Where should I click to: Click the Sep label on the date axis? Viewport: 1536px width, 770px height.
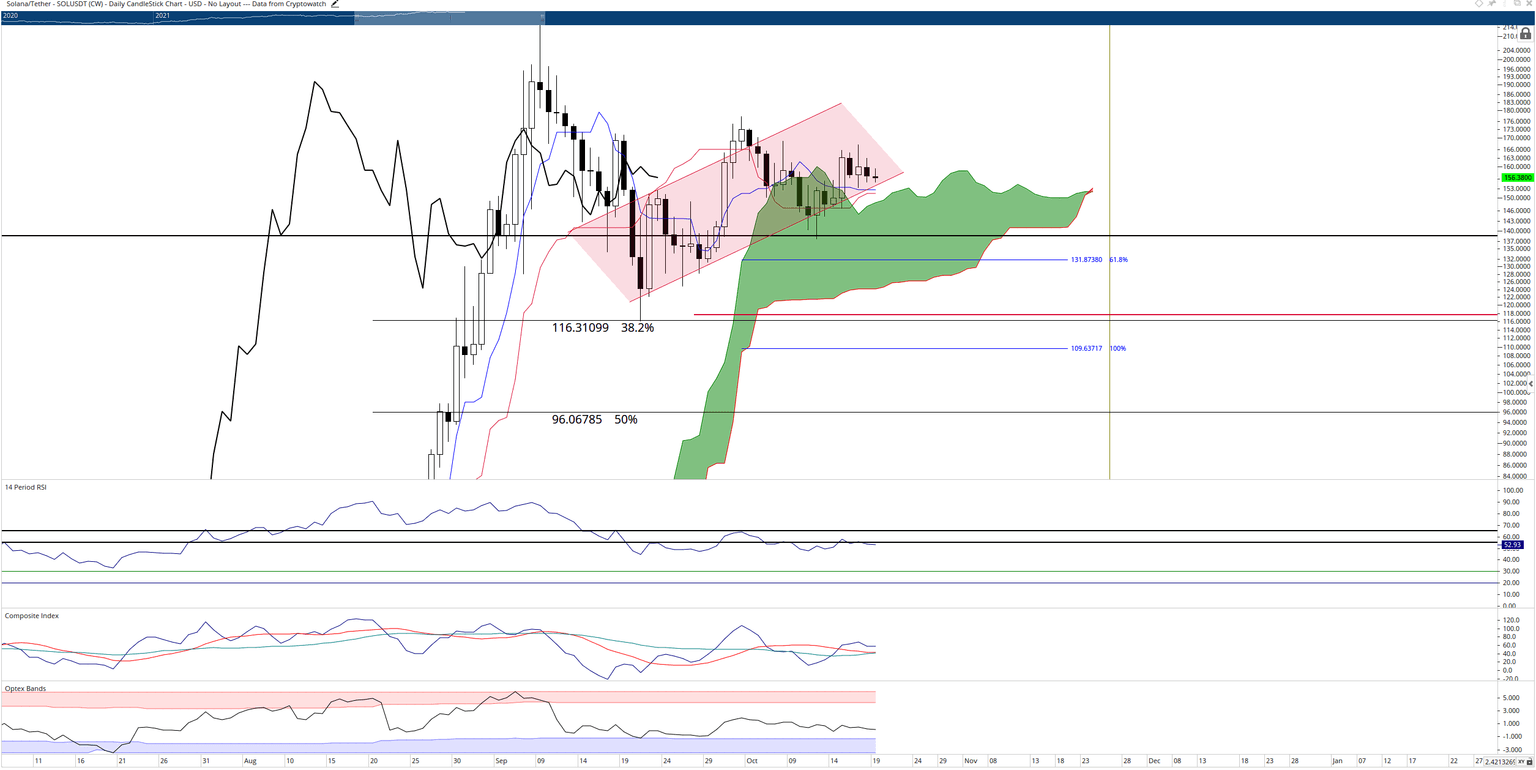click(501, 761)
